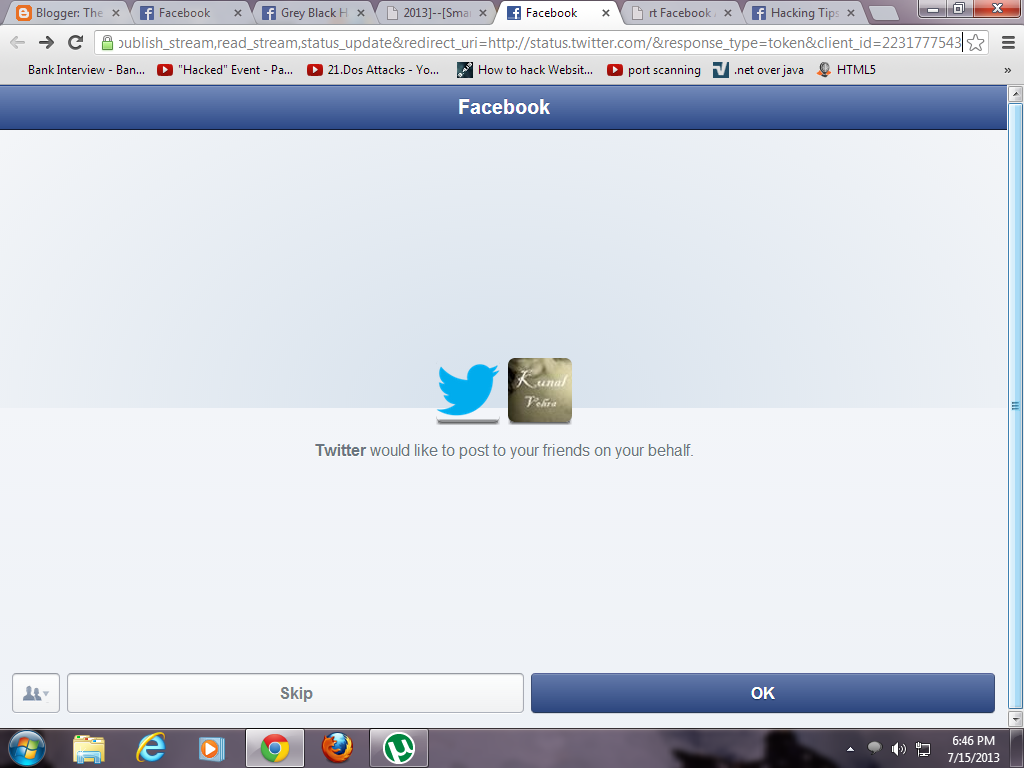Click the Facebook header title
Screen dimensions: 1024x768
(x=504, y=107)
